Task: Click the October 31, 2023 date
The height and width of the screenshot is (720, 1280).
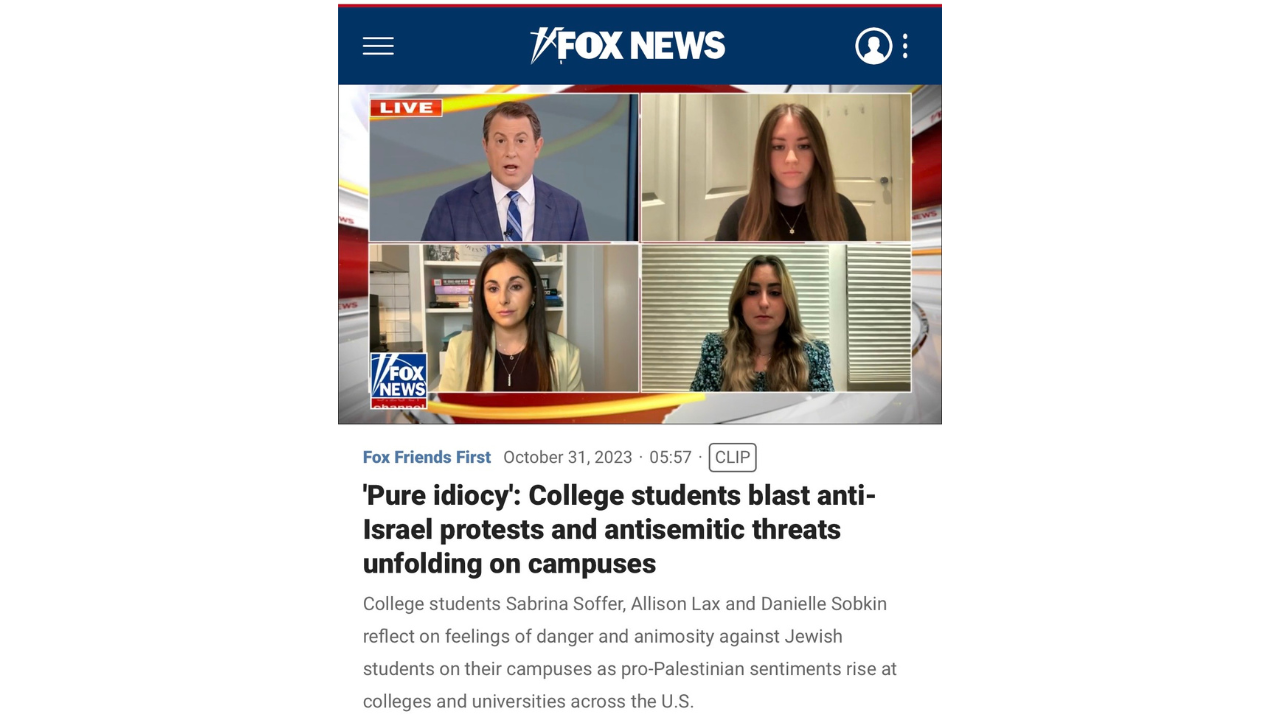Action: [x=568, y=457]
